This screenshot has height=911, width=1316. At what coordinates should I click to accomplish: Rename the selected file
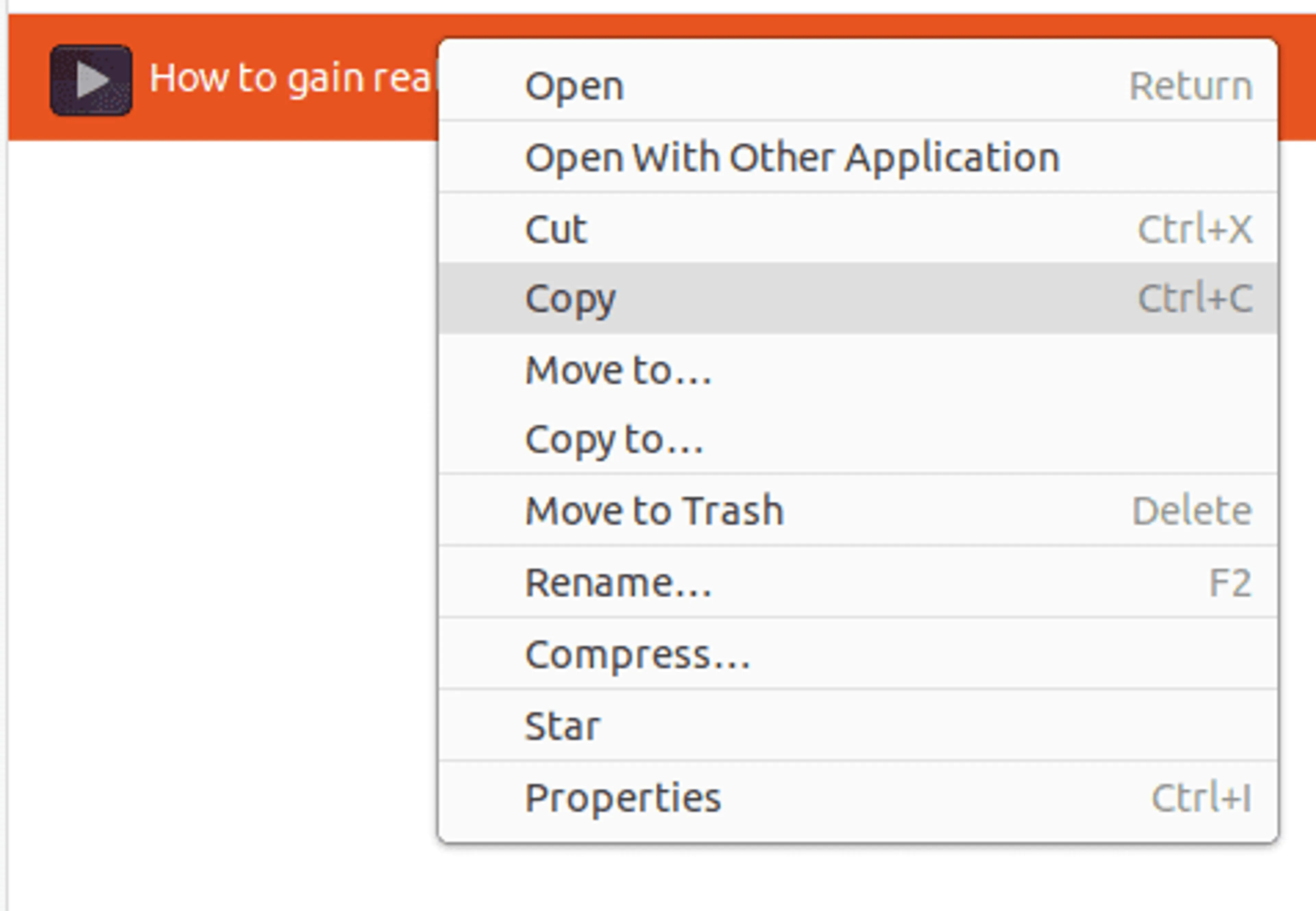click(618, 583)
